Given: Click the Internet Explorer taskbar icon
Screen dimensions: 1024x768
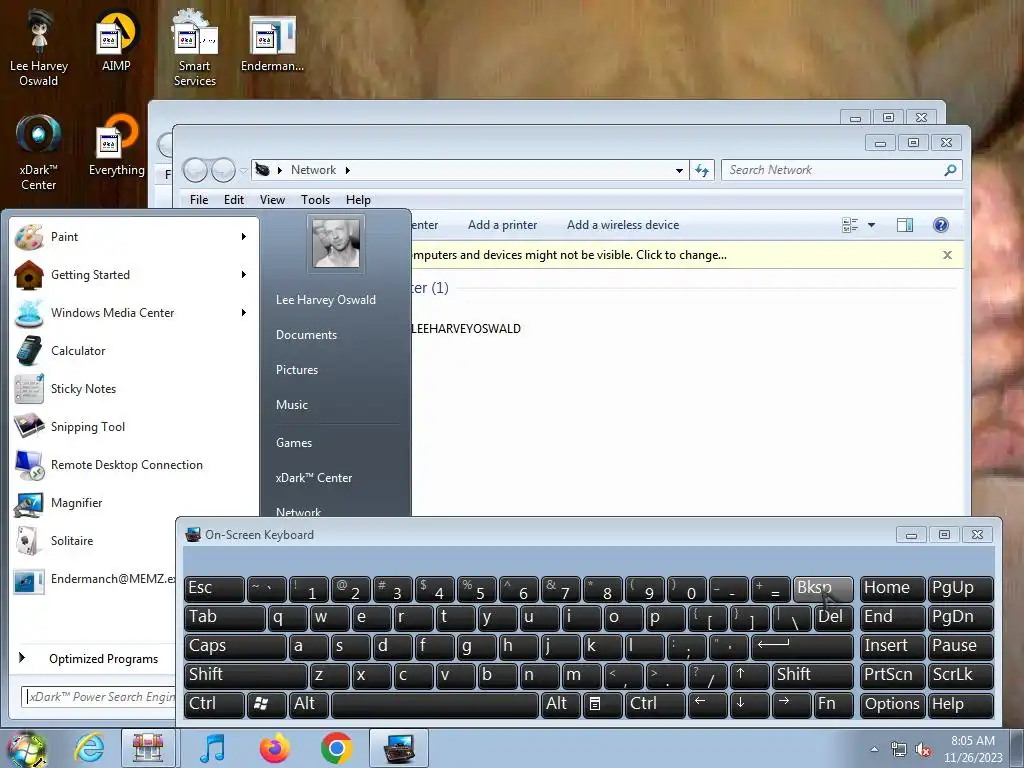Looking at the screenshot, I should [x=89, y=748].
